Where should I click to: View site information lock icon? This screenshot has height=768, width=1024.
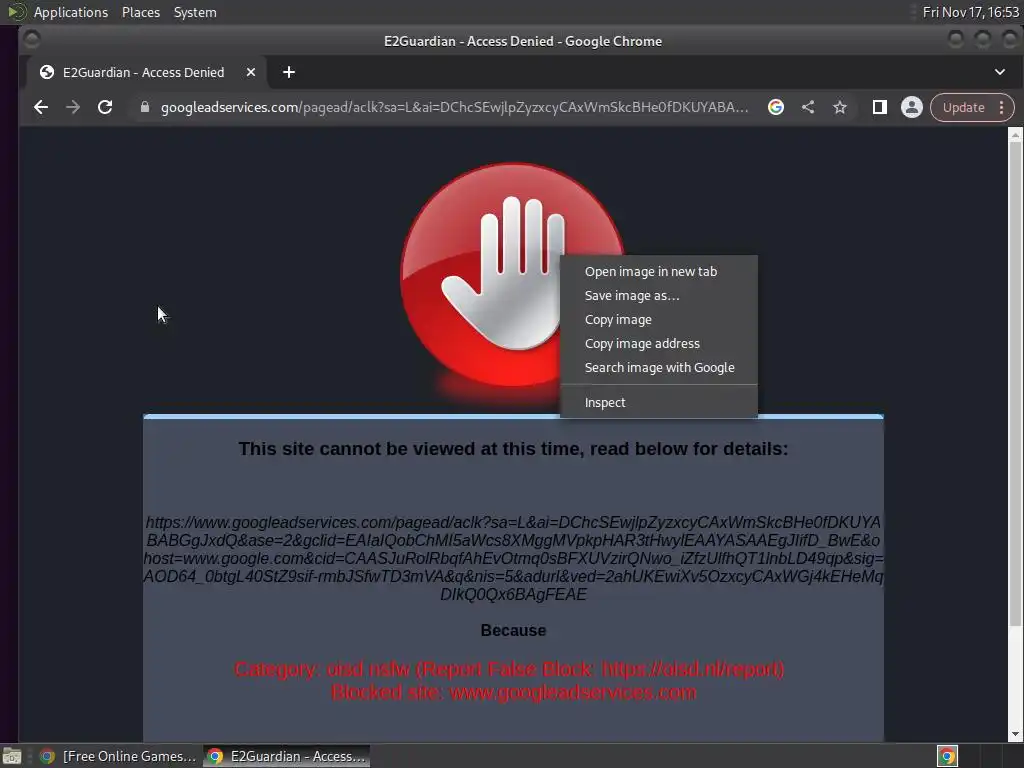click(x=145, y=107)
